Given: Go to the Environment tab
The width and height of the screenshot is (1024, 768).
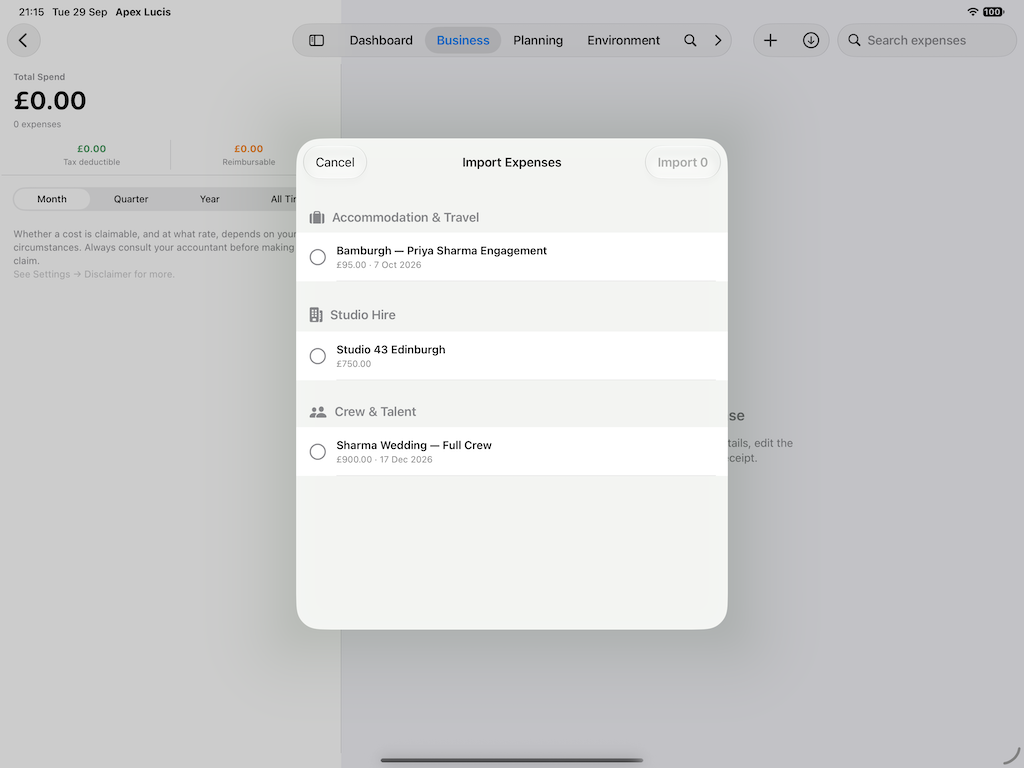Looking at the screenshot, I should click(x=623, y=40).
